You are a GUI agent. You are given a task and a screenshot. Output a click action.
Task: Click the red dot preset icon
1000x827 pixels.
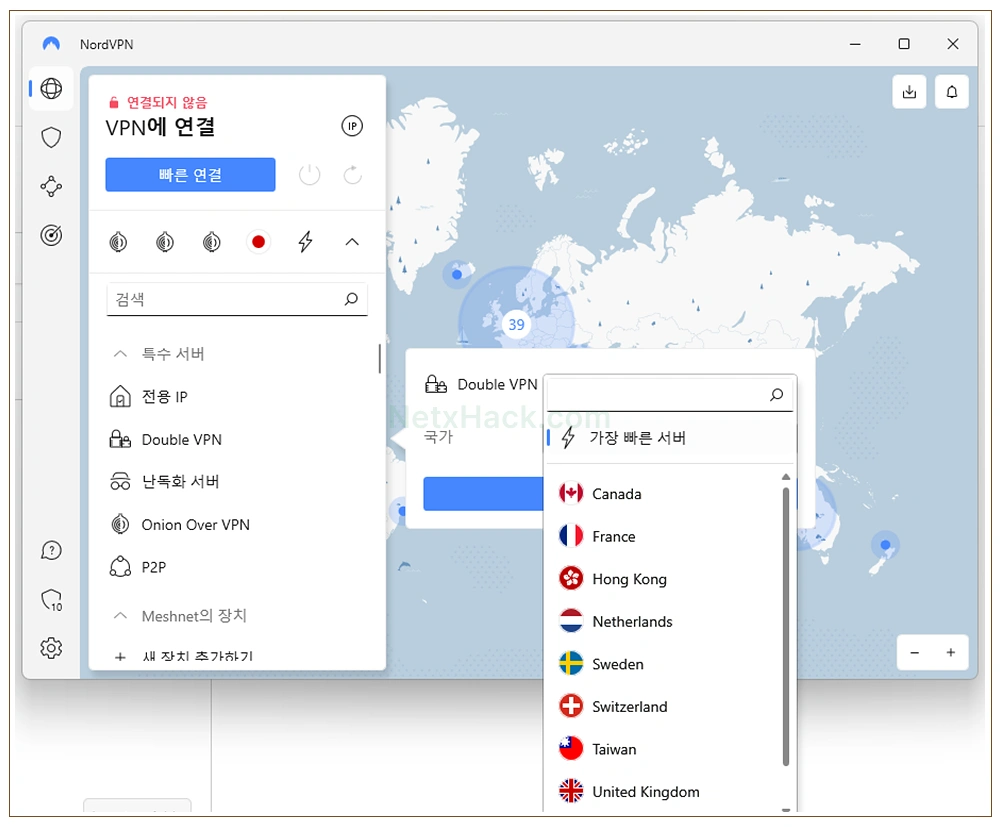pyautogui.click(x=258, y=242)
